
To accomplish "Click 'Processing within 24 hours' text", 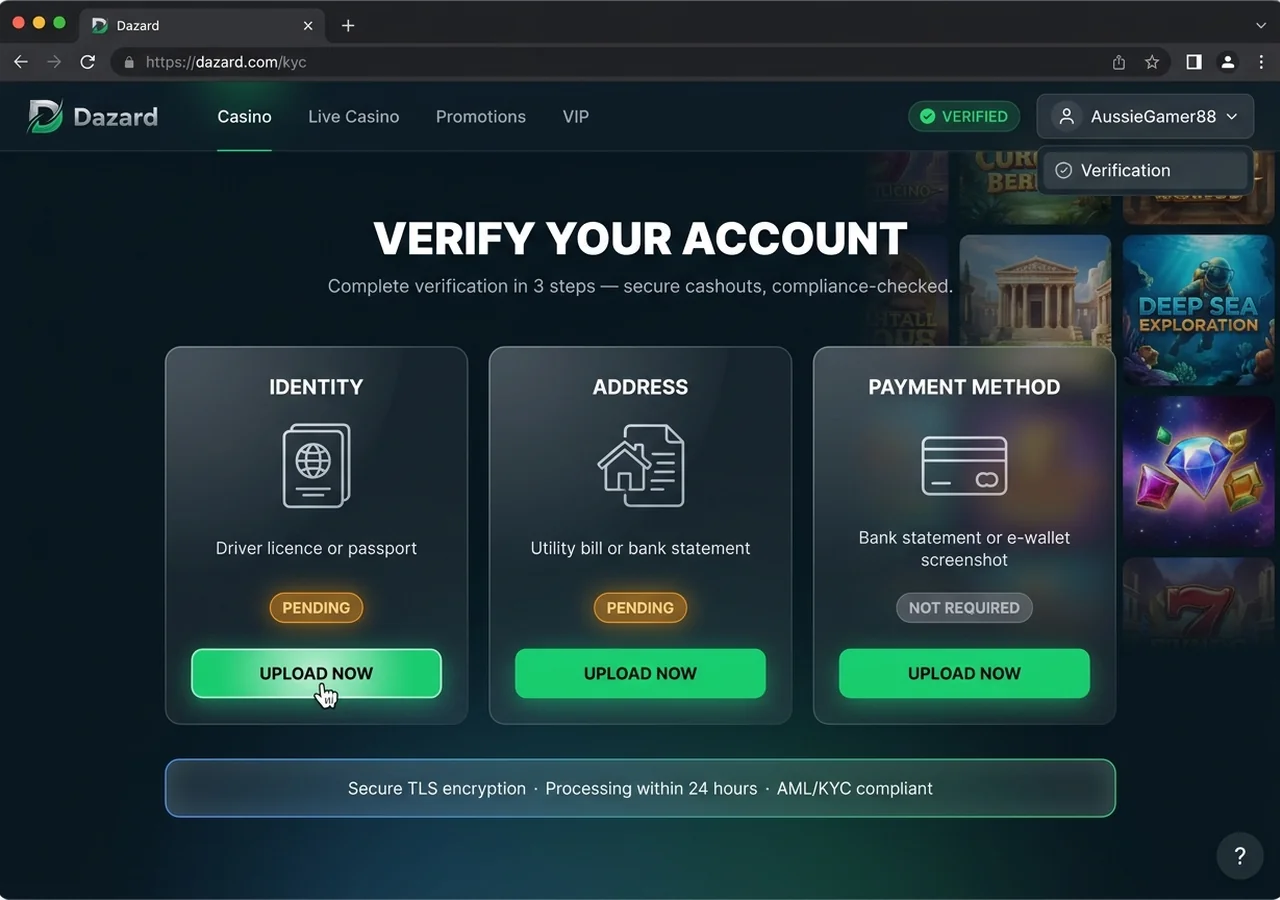I will 651,789.
